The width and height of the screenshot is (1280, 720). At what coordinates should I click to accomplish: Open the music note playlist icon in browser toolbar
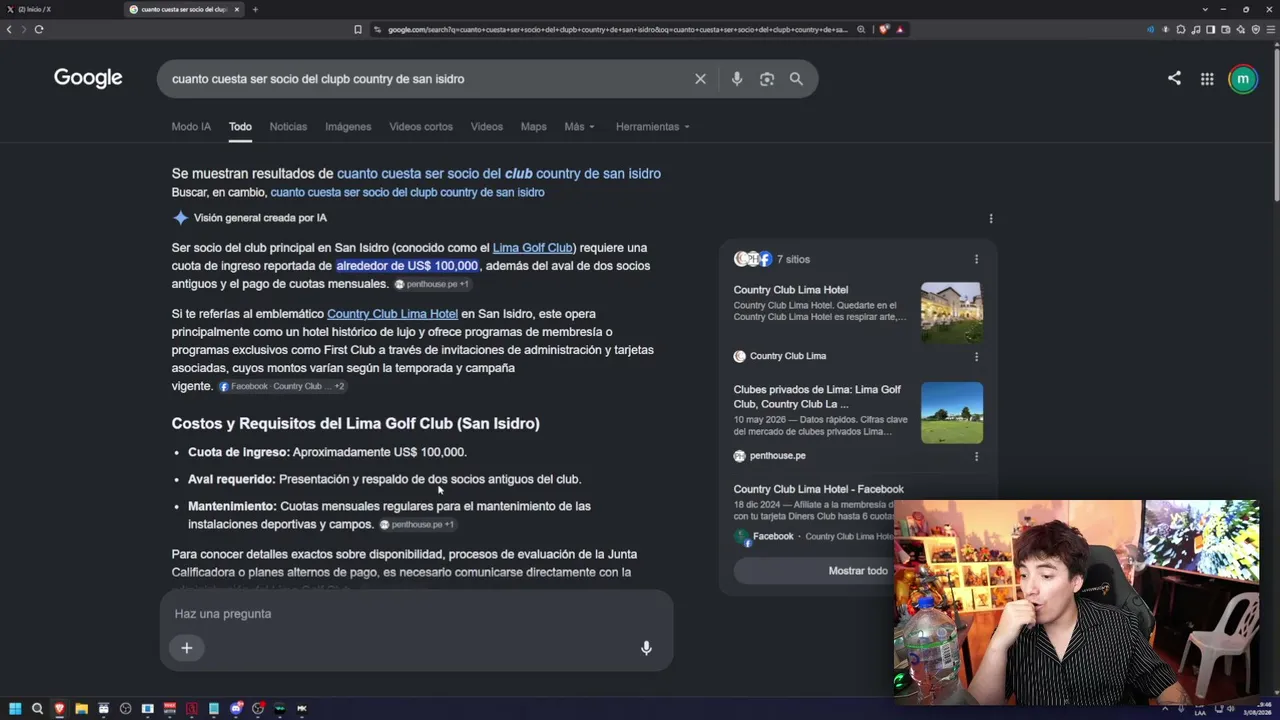(1196, 29)
